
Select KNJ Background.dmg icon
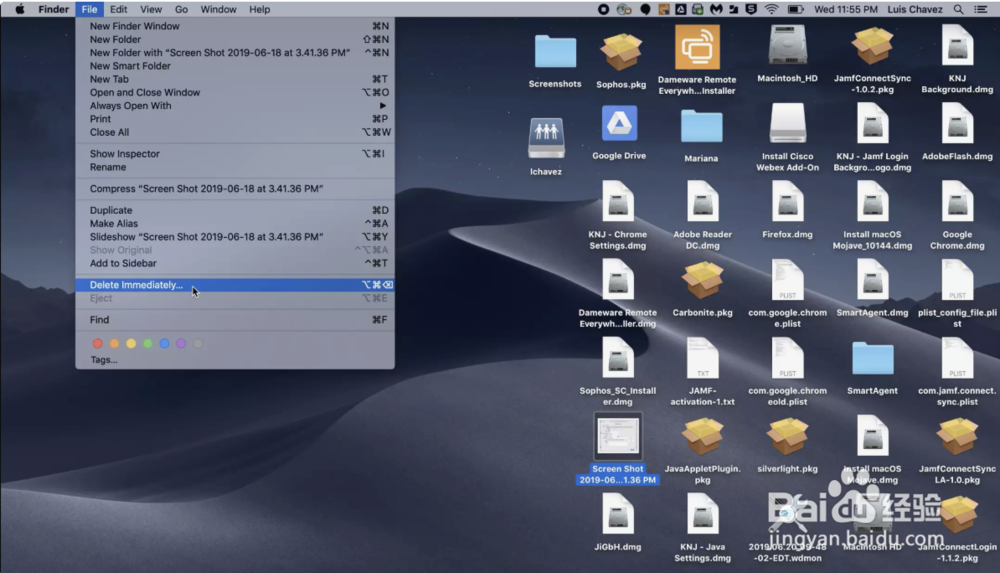coord(957,46)
